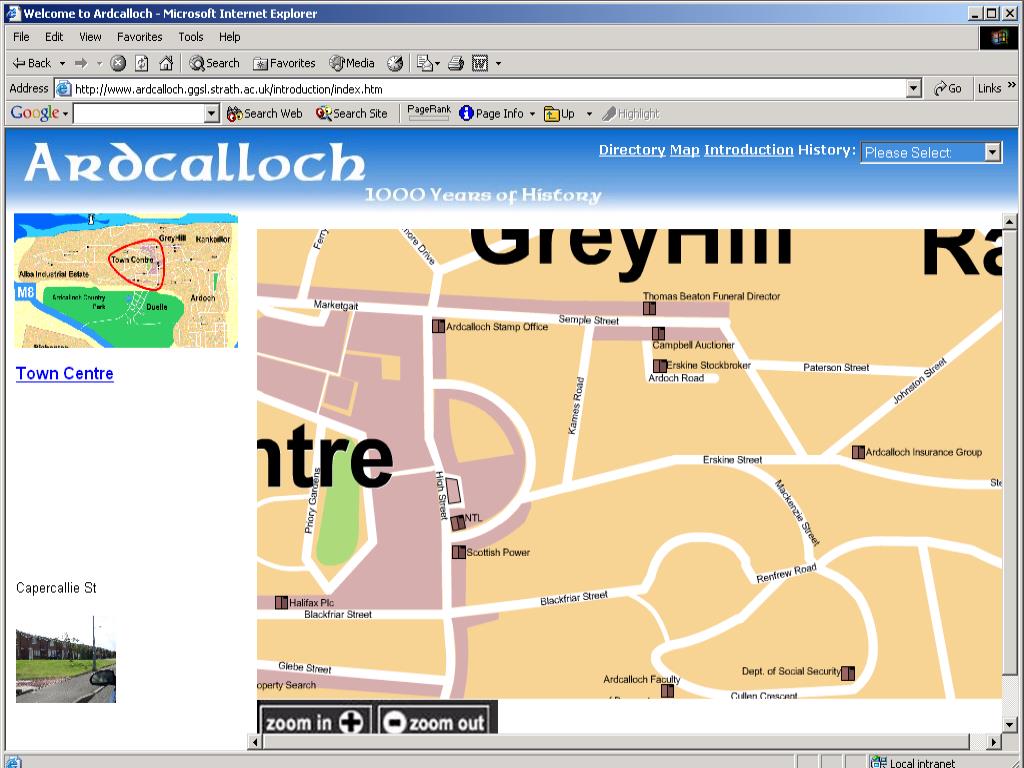Viewport: 1024px width, 768px height.
Task: Open the Favorites pane
Action: click(x=284, y=63)
